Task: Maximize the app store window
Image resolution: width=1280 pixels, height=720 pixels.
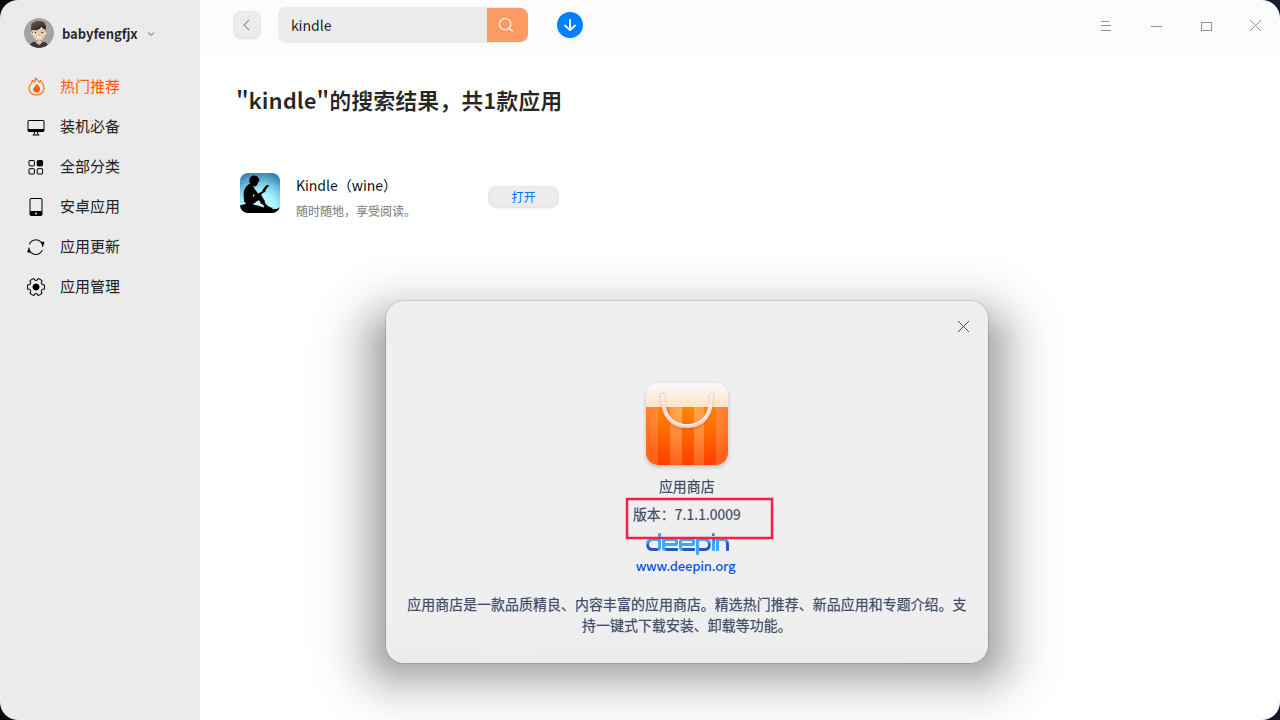Action: [x=1206, y=26]
